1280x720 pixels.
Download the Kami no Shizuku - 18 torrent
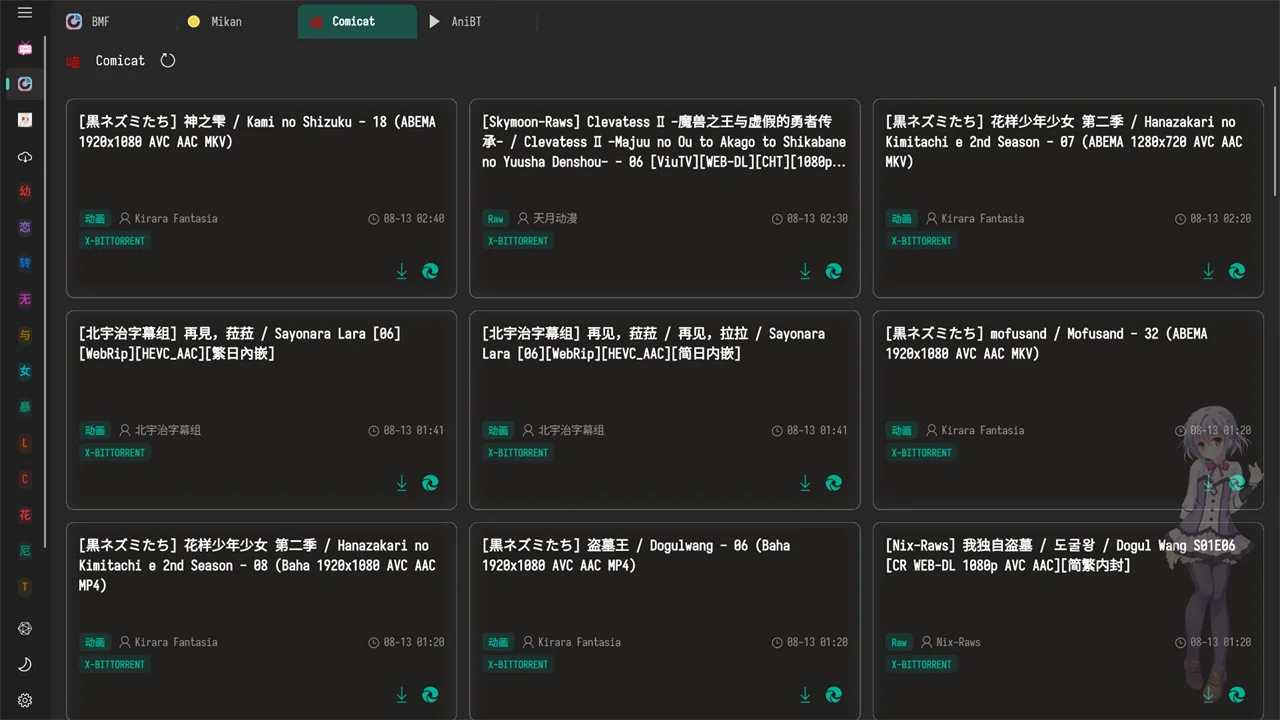402,271
